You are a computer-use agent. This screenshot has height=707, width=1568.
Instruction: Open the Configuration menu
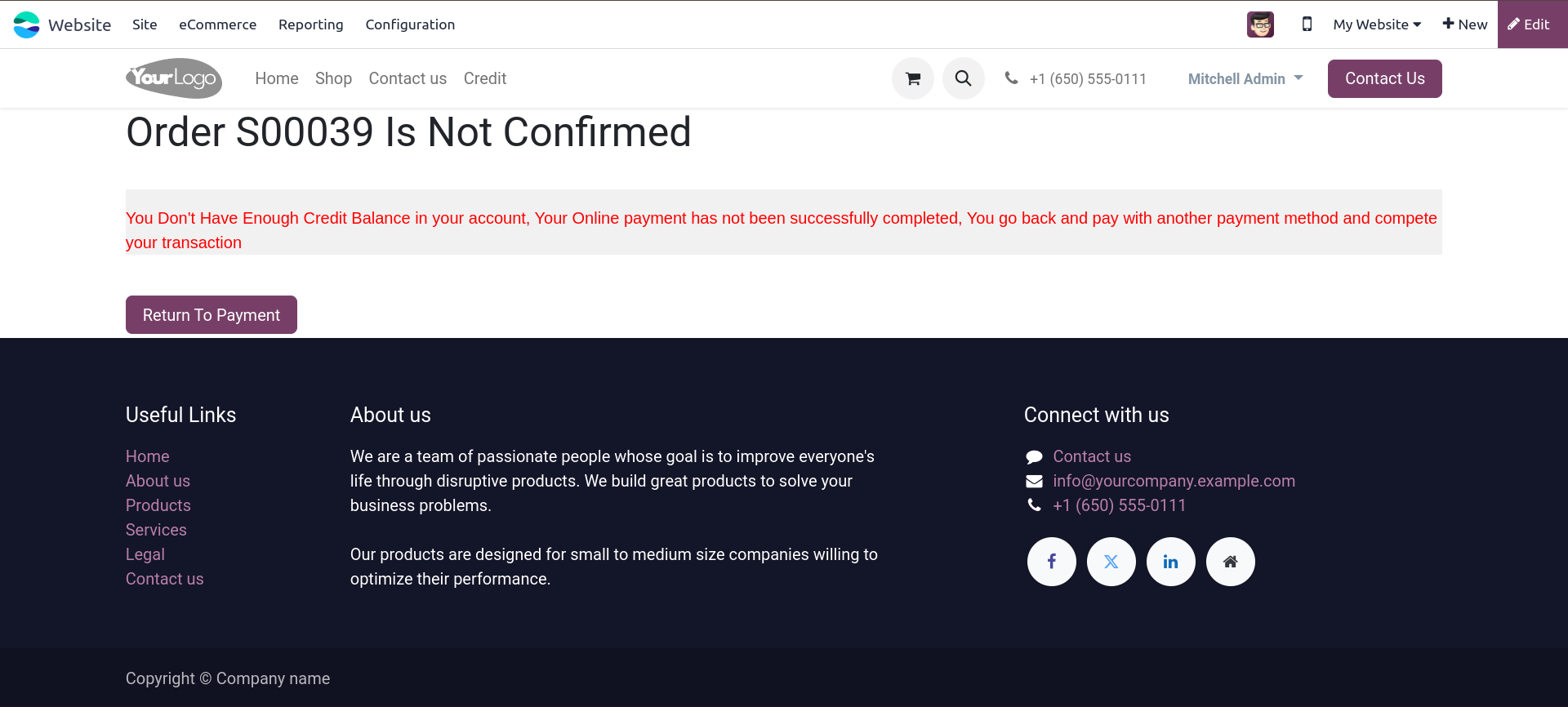pyautogui.click(x=410, y=24)
